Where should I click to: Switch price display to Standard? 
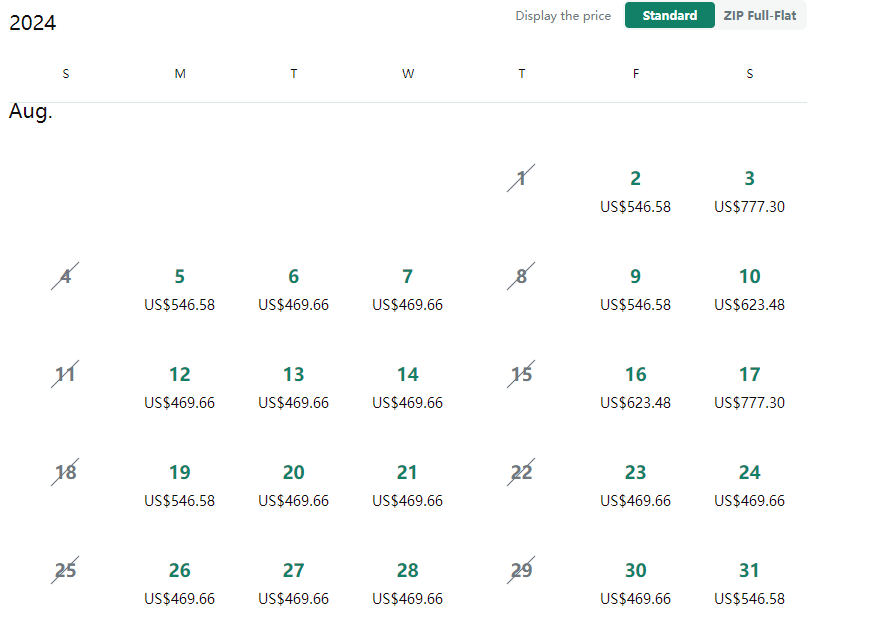pyautogui.click(x=669, y=16)
